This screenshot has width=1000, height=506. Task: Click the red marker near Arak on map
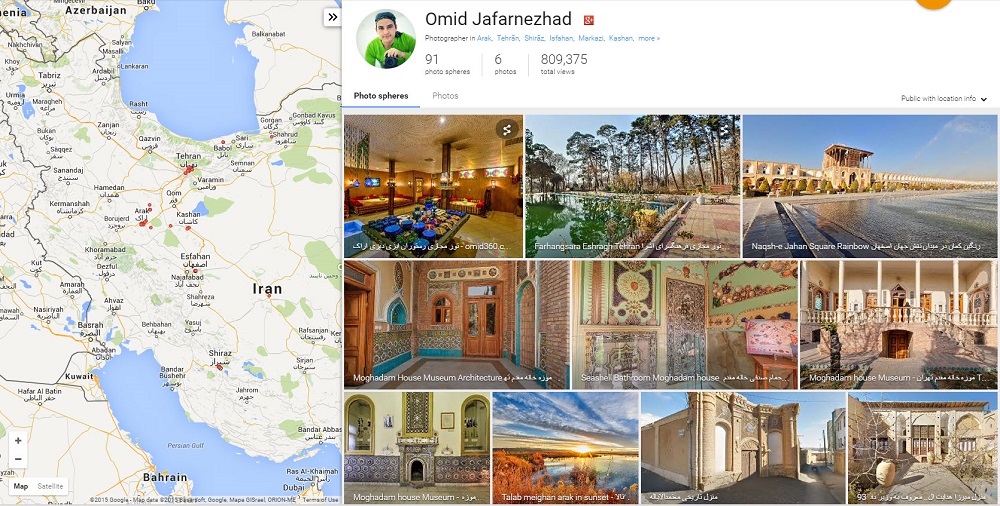143,223
